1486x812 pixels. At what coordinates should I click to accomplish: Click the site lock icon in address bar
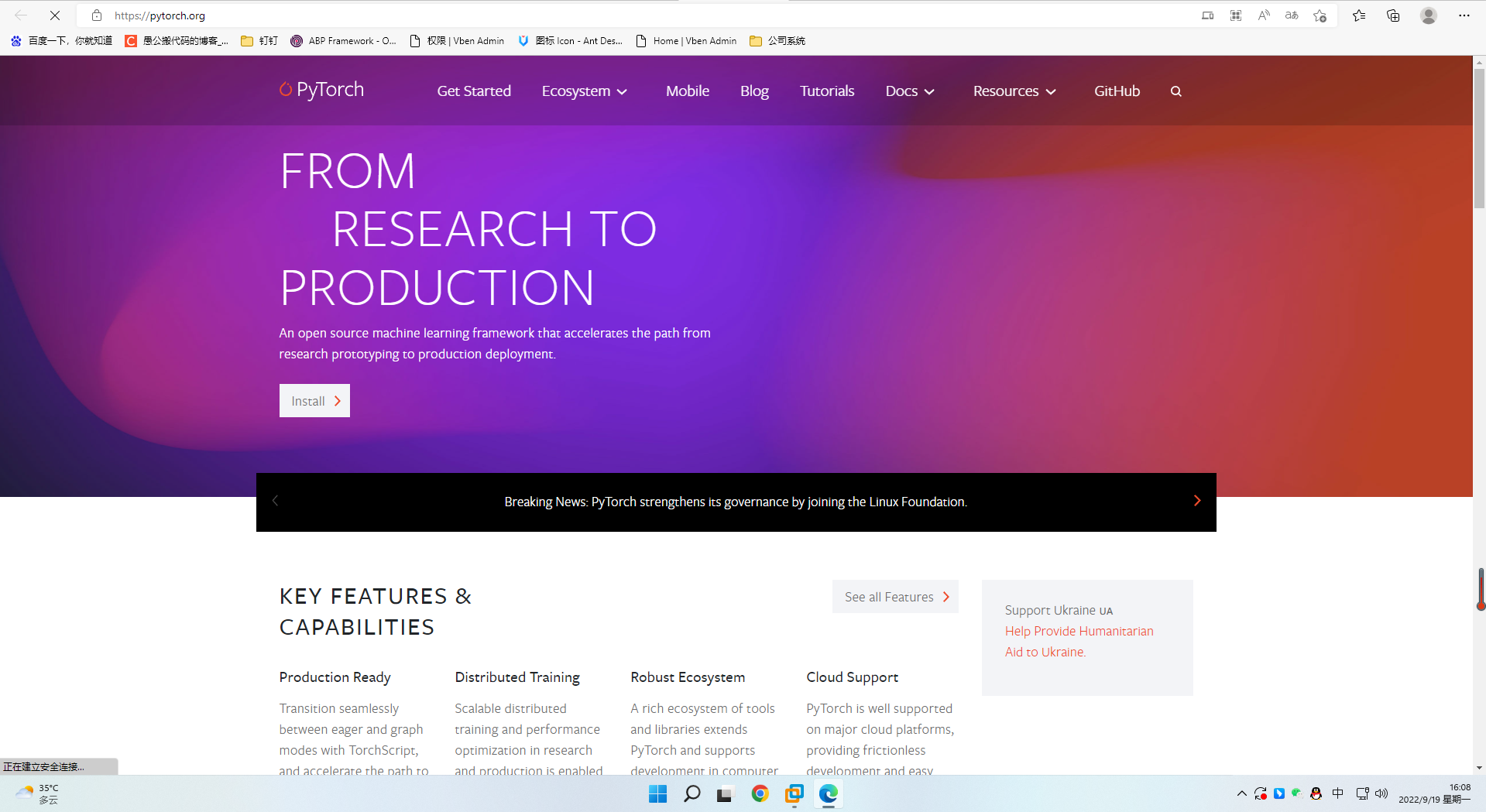[x=97, y=15]
